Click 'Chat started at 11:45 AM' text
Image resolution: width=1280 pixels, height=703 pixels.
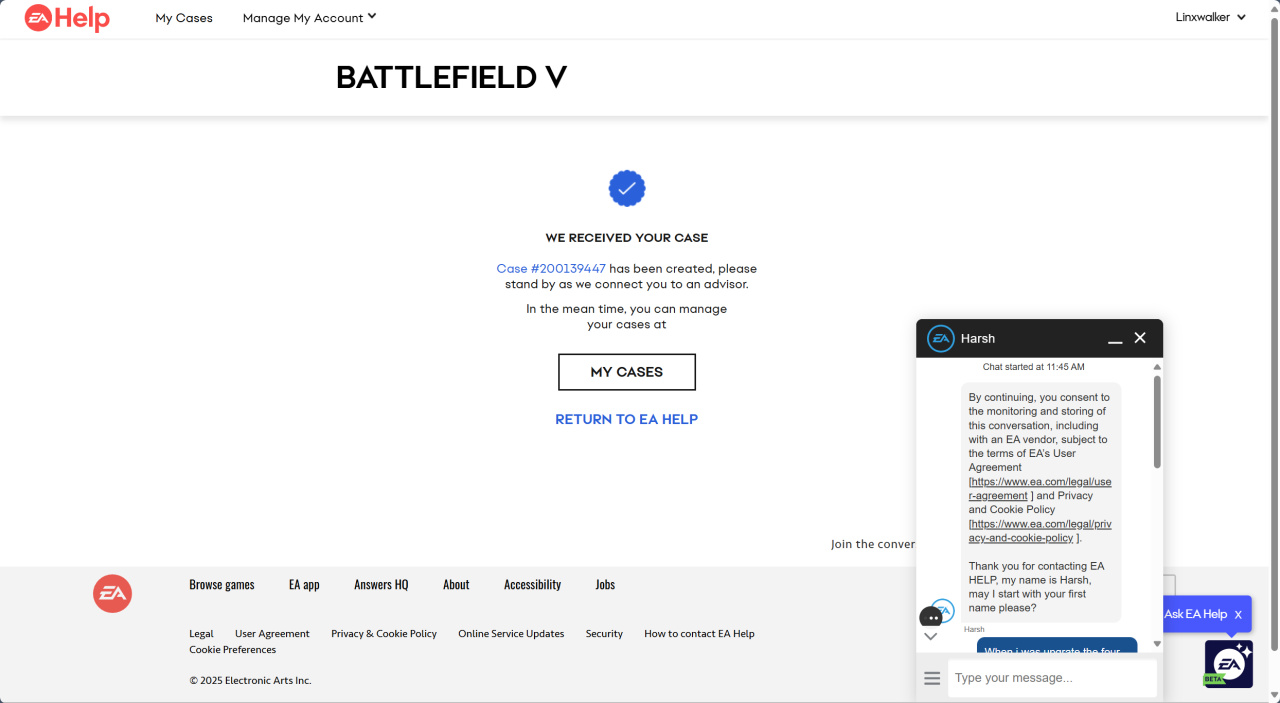point(1034,367)
